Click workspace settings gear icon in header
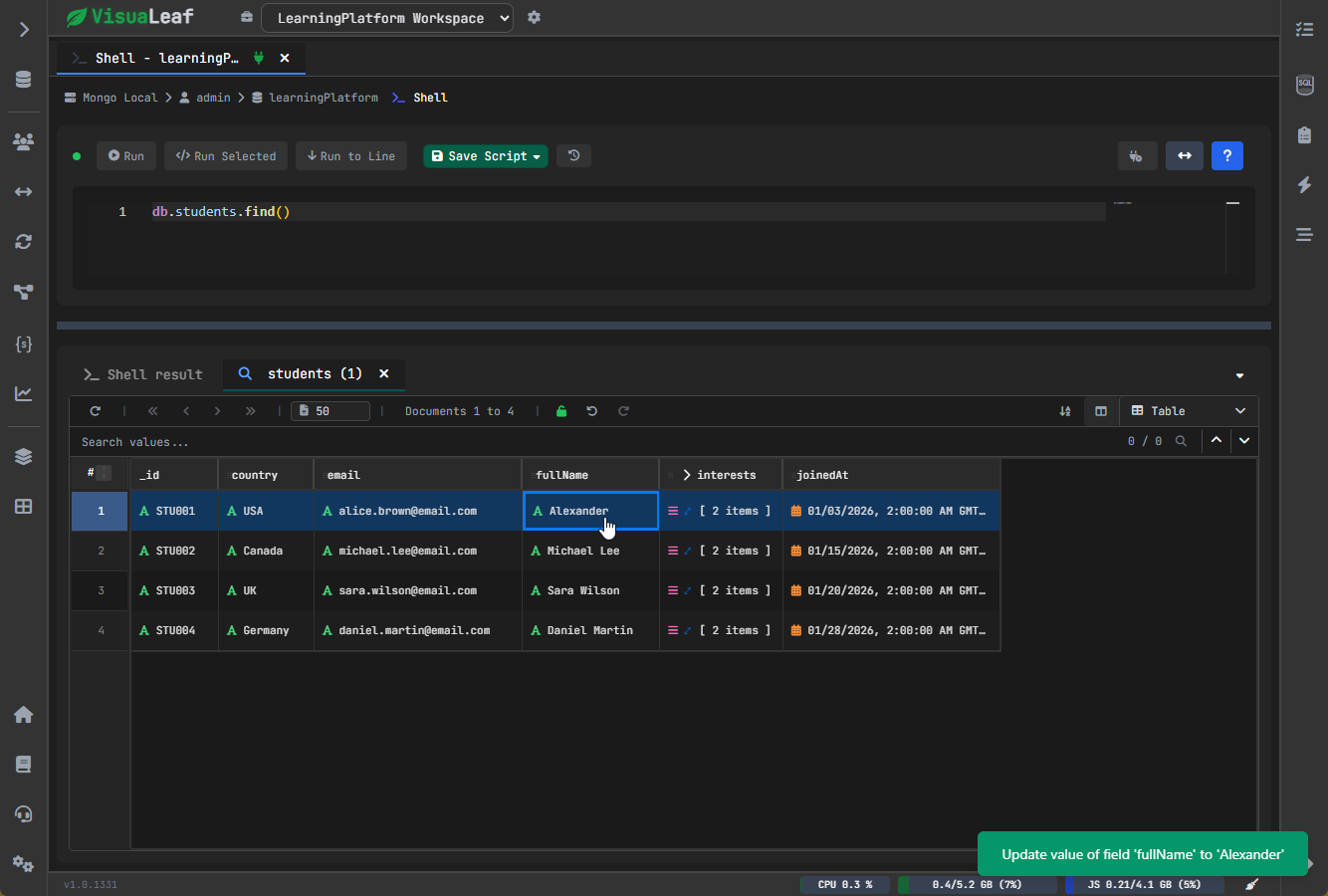 coord(534,17)
